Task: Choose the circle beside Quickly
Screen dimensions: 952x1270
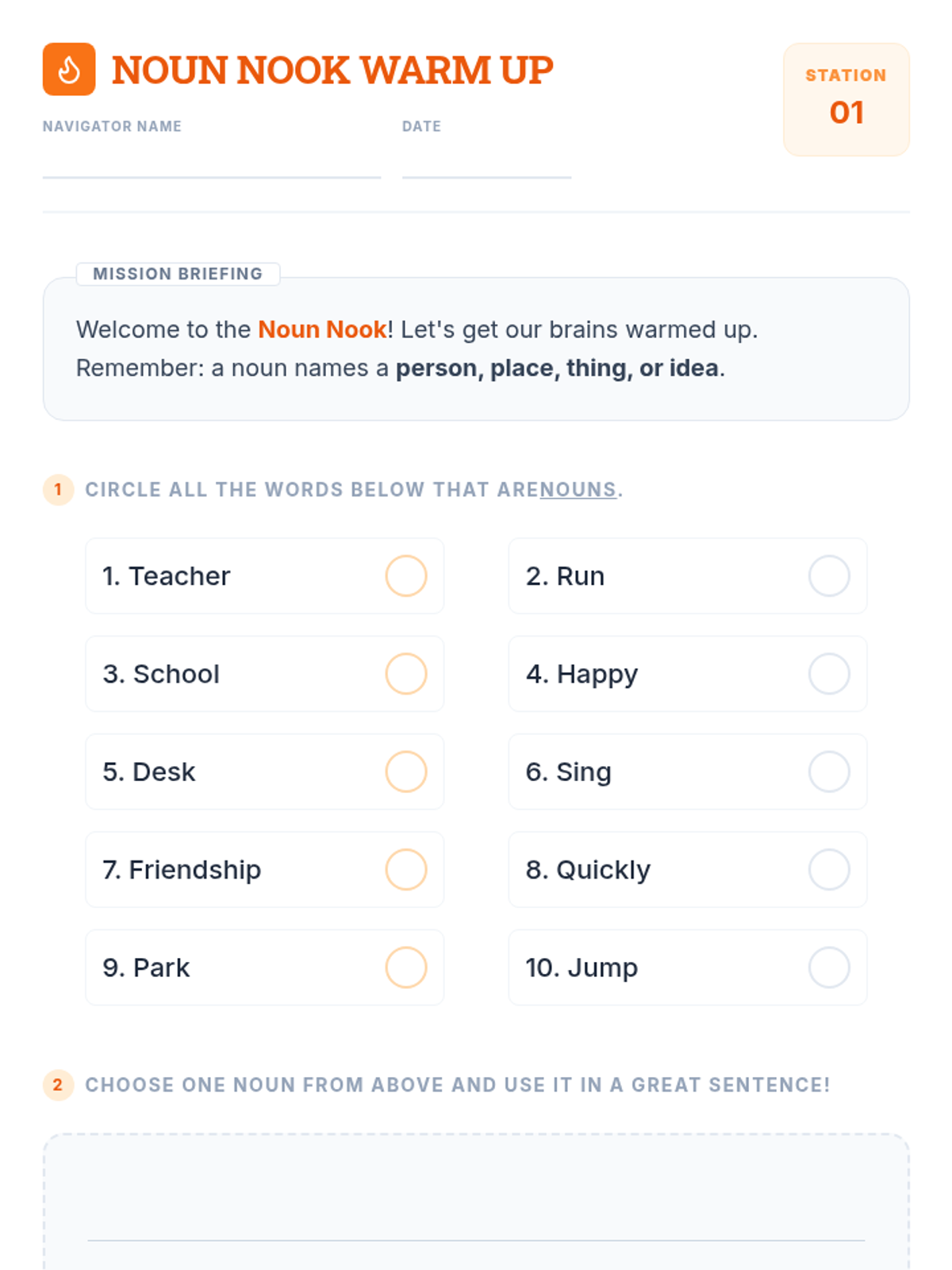Action: (829, 869)
